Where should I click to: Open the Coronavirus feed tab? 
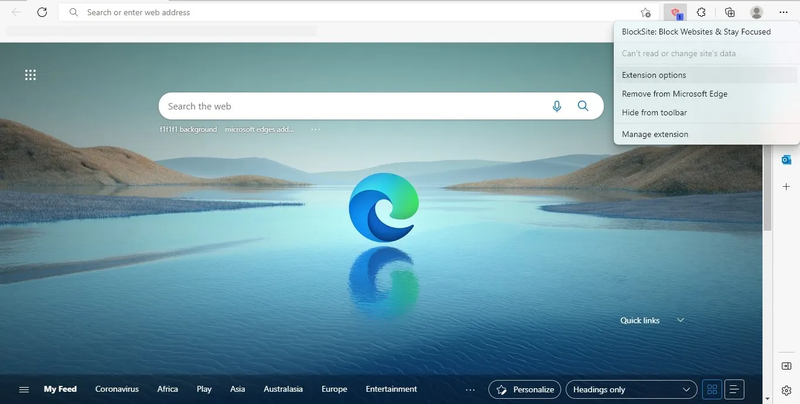tap(117, 389)
